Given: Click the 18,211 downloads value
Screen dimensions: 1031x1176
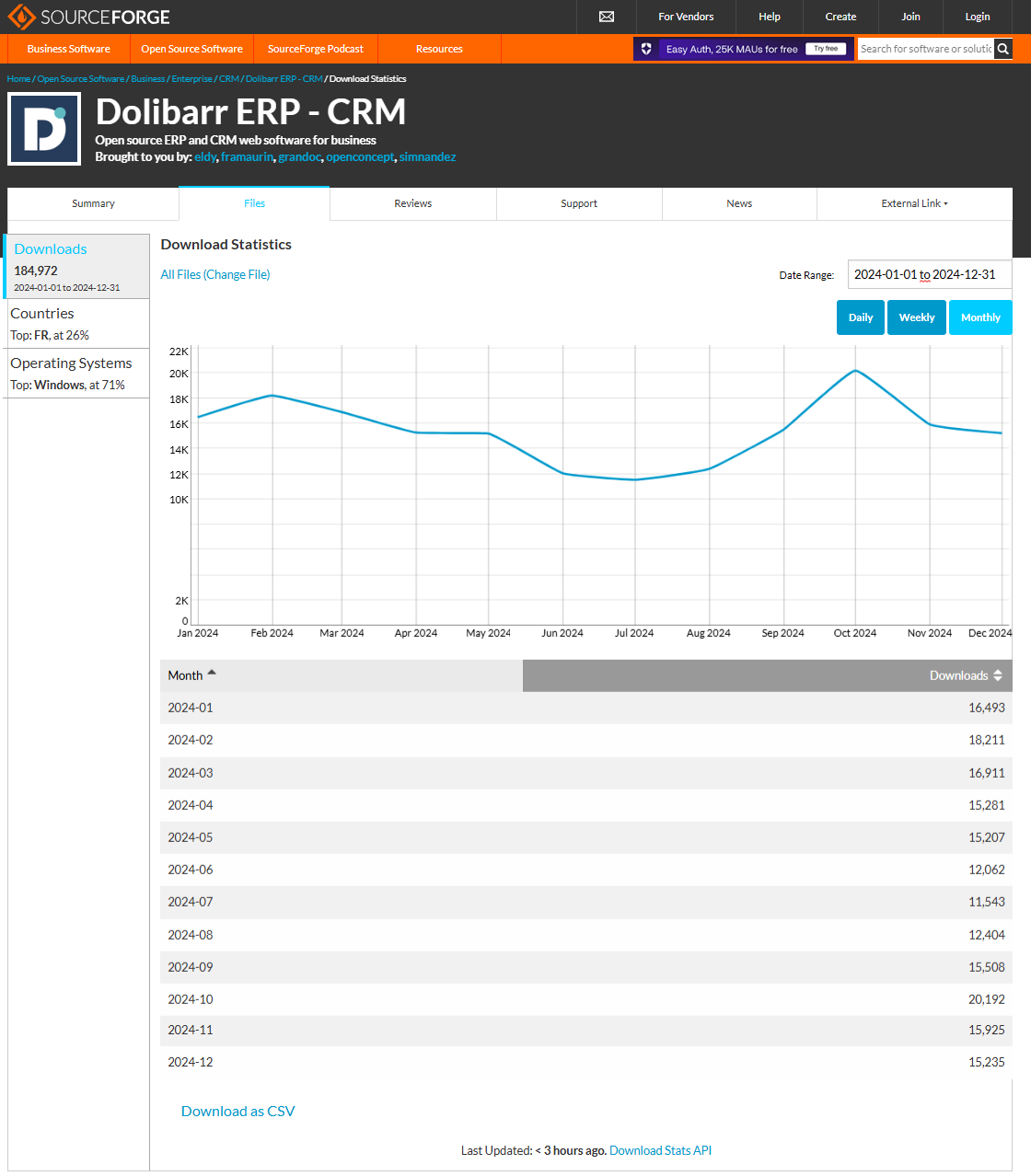Looking at the screenshot, I should [x=986, y=740].
